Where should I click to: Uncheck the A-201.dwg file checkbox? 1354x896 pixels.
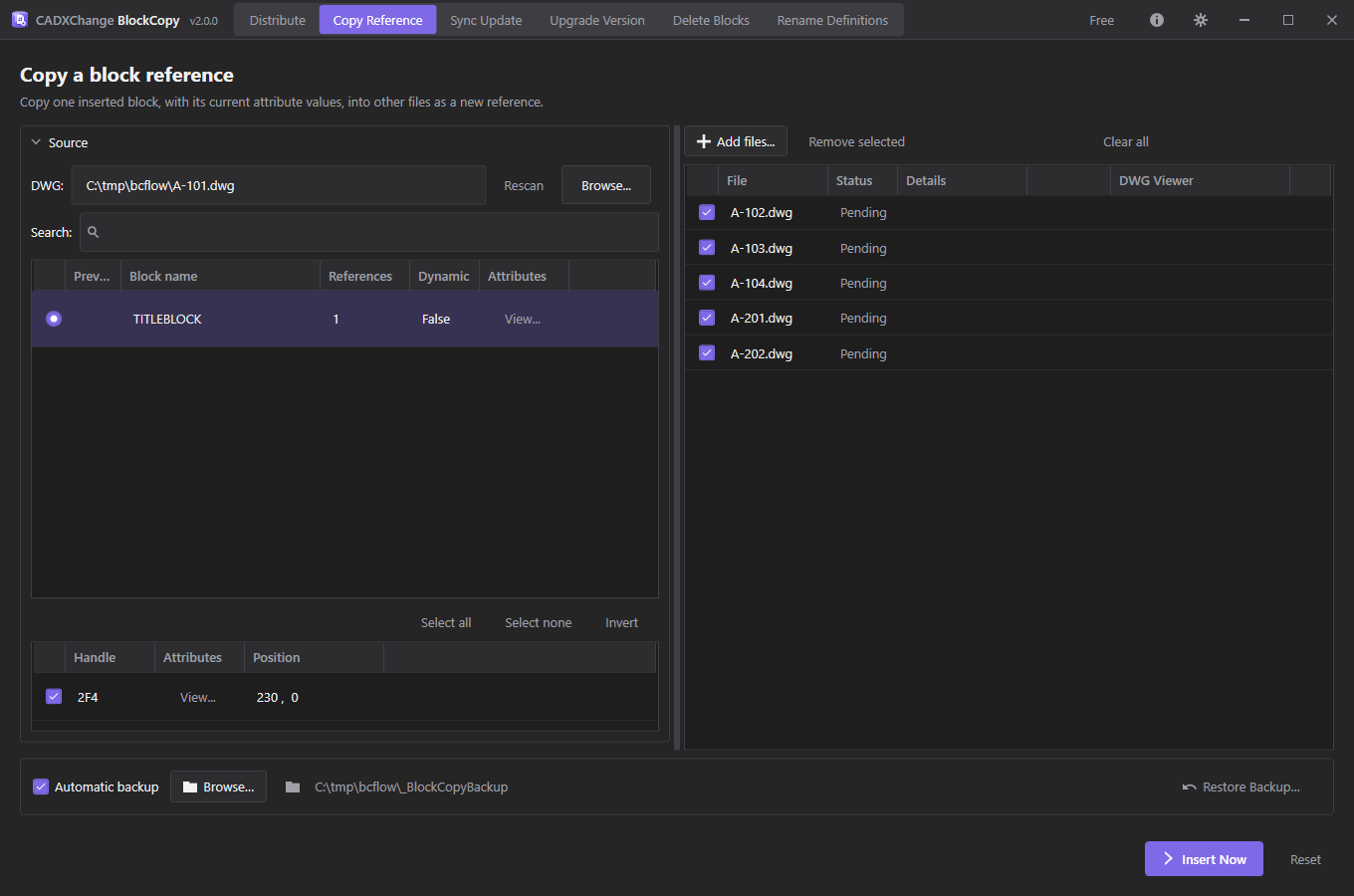[707, 318]
